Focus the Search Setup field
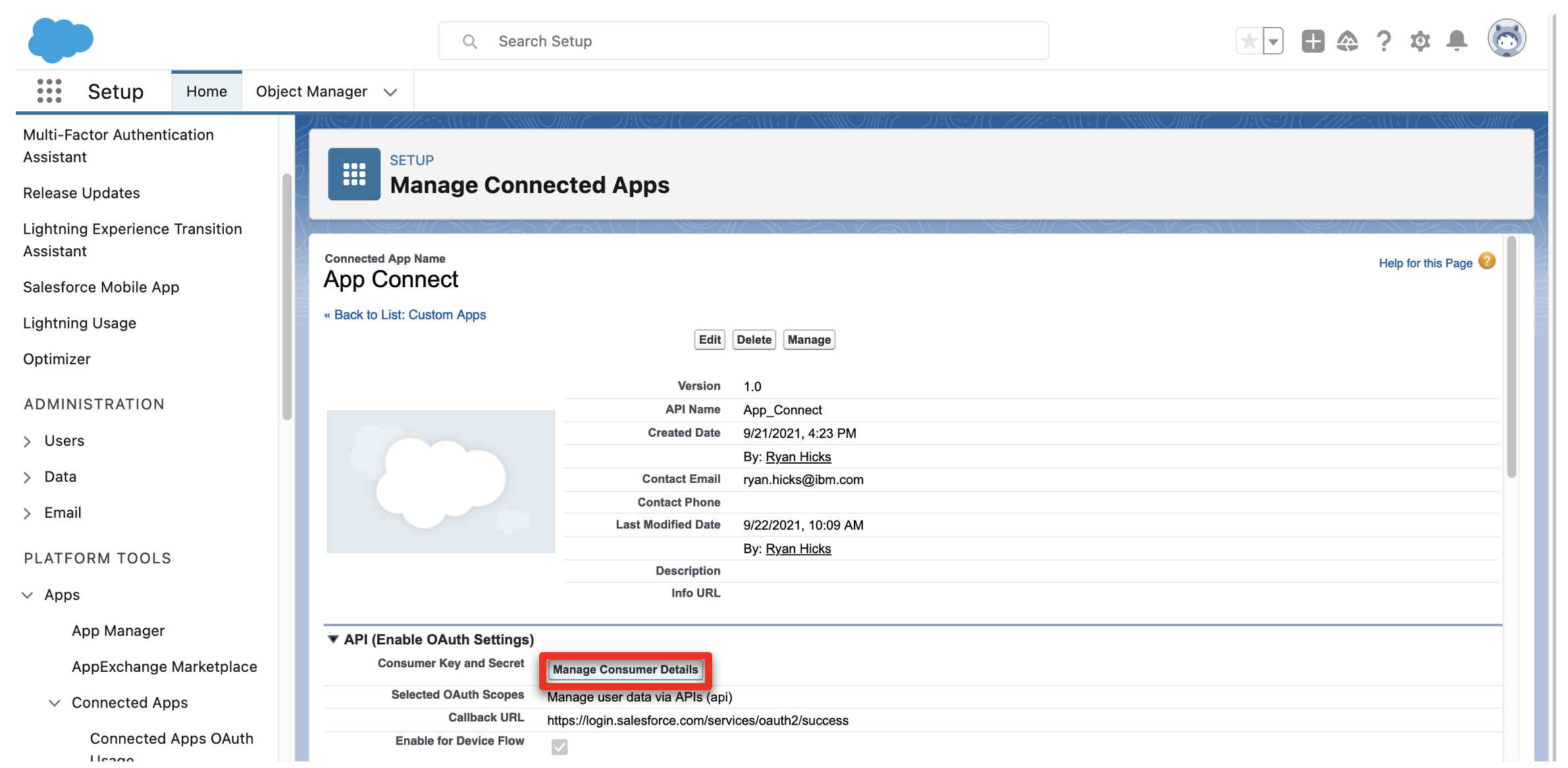 [743, 41]
